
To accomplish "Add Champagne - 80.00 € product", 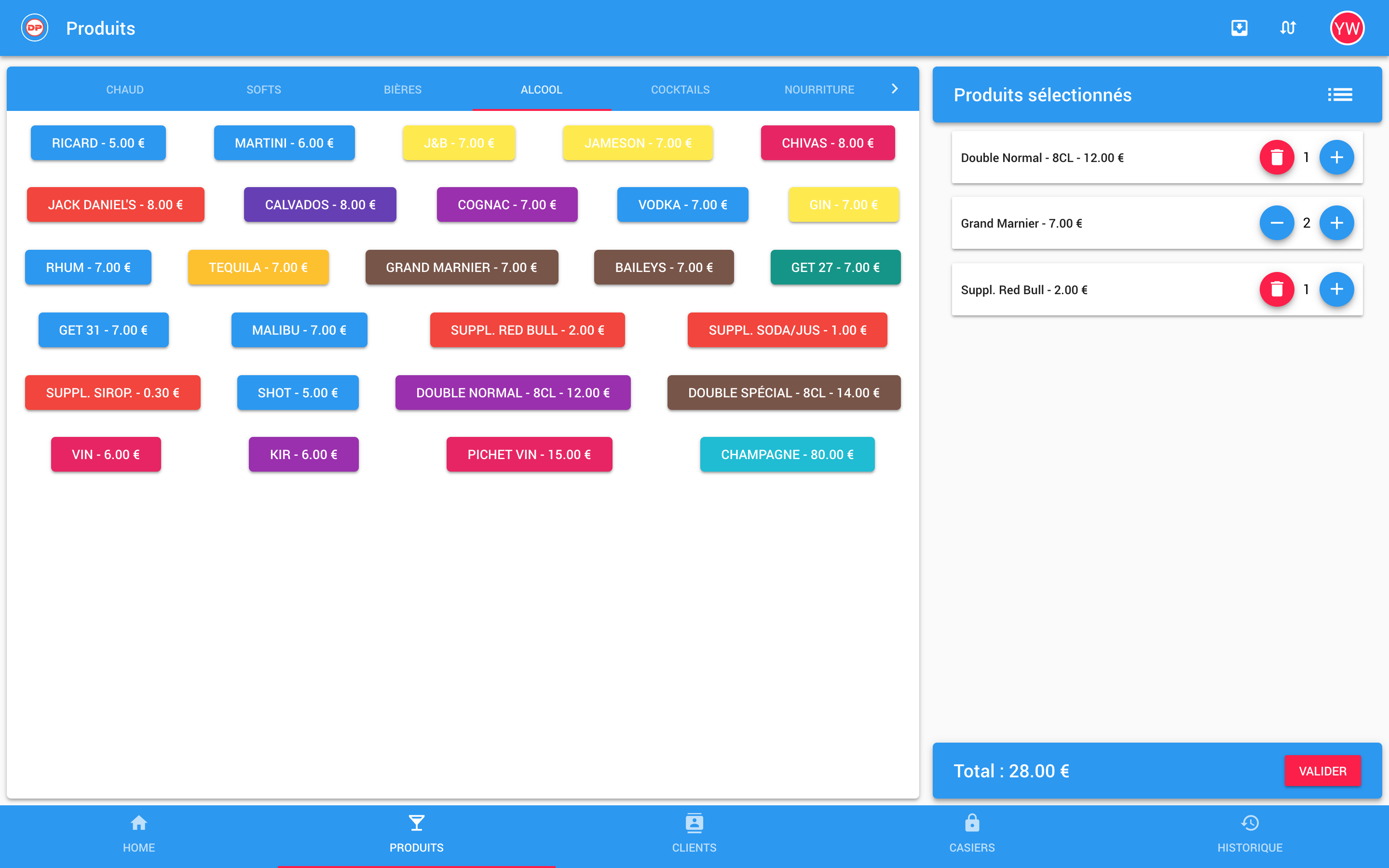I will click(787, 455).
